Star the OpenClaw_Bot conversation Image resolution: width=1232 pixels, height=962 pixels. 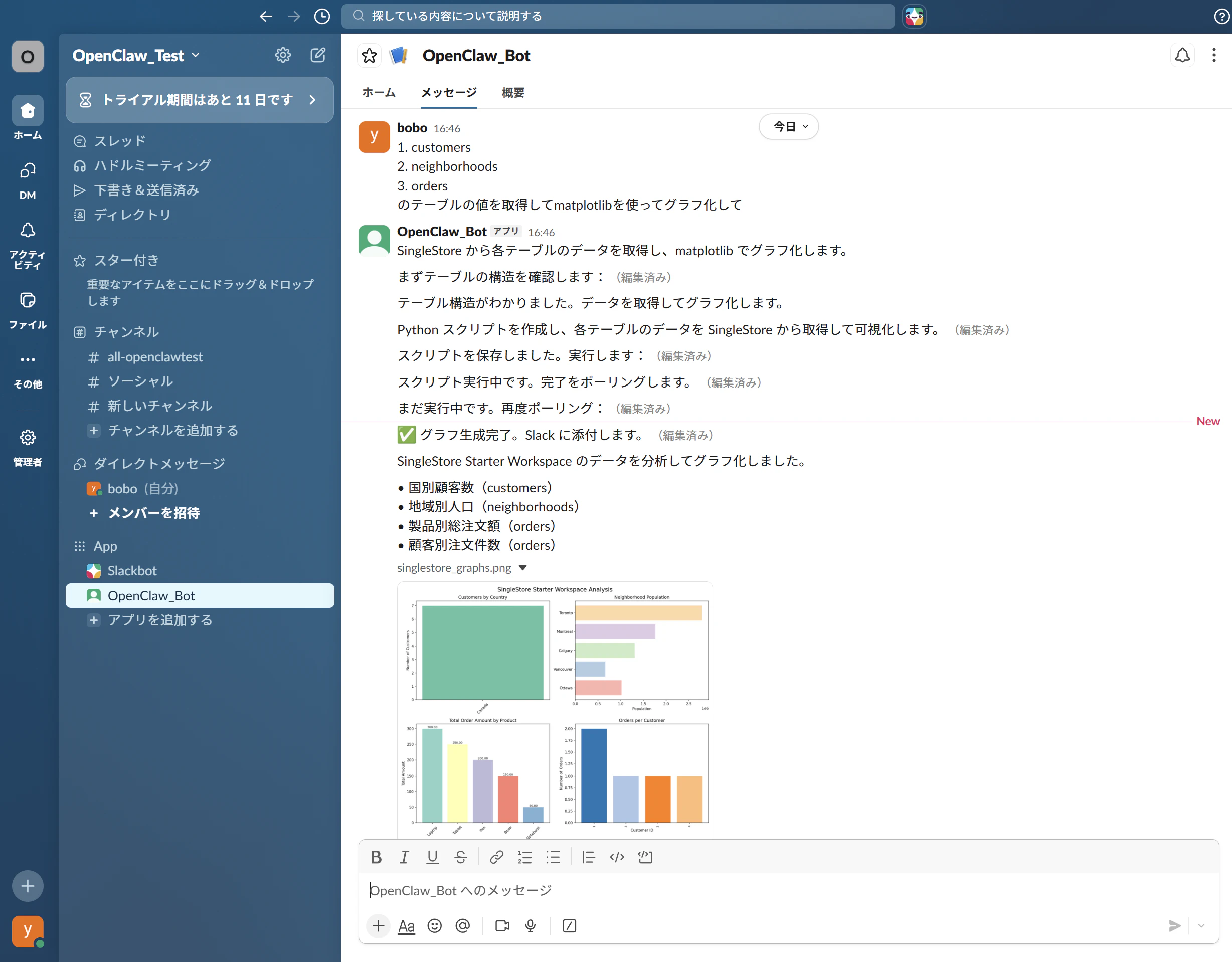(370, 56)
